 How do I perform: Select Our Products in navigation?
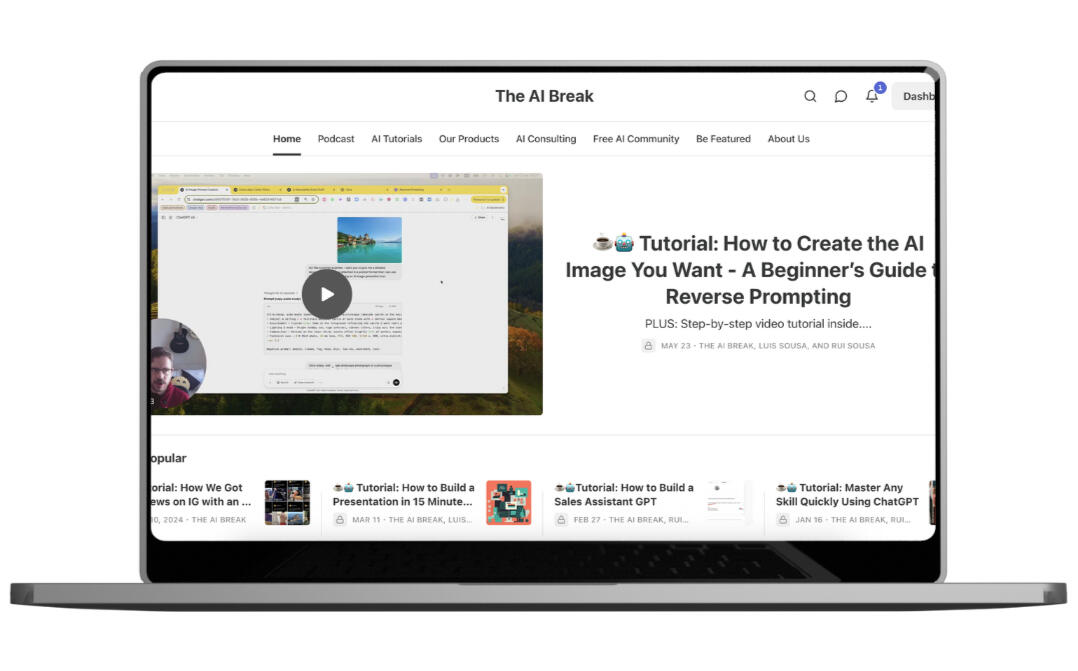click(x=468, y=139)
